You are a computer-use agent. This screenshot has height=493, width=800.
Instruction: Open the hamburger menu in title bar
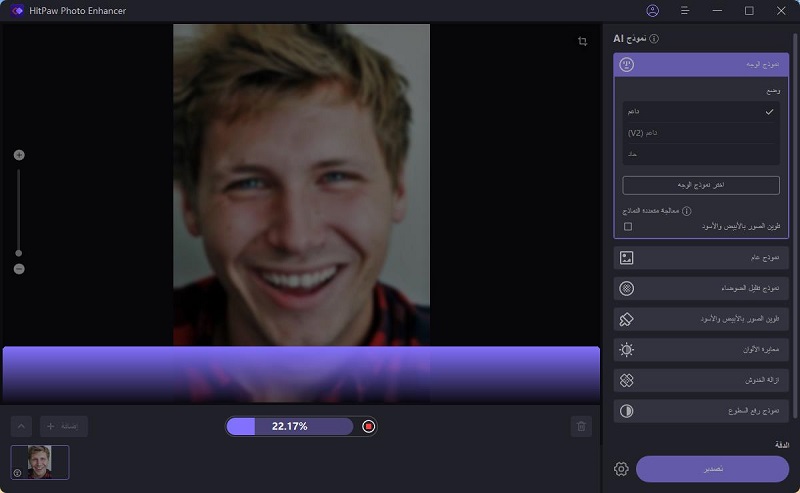pos(685,11)
